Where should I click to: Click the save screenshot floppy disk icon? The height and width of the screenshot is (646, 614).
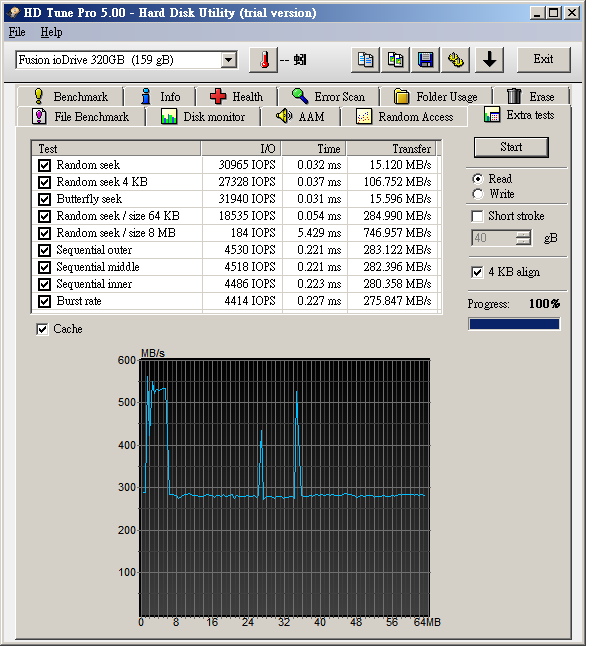click(425, 60)
